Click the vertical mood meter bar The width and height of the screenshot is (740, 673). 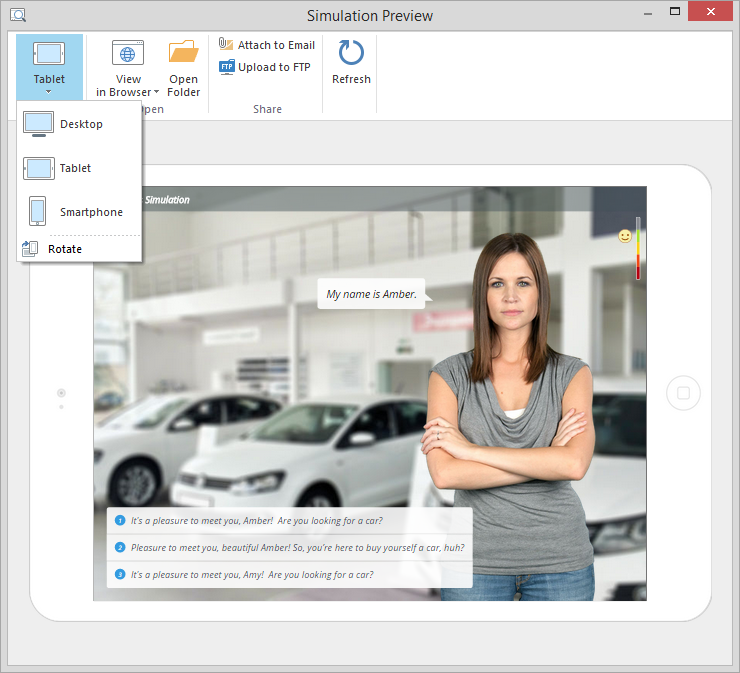638,249
